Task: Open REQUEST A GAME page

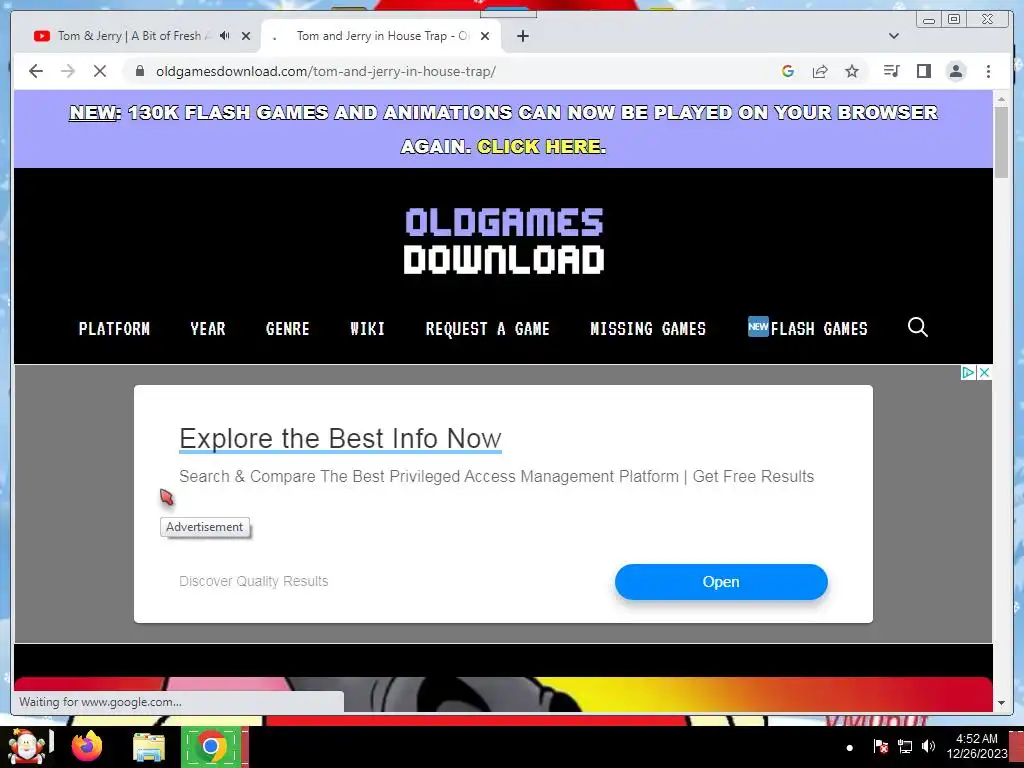Action: [x=487, y=328]
